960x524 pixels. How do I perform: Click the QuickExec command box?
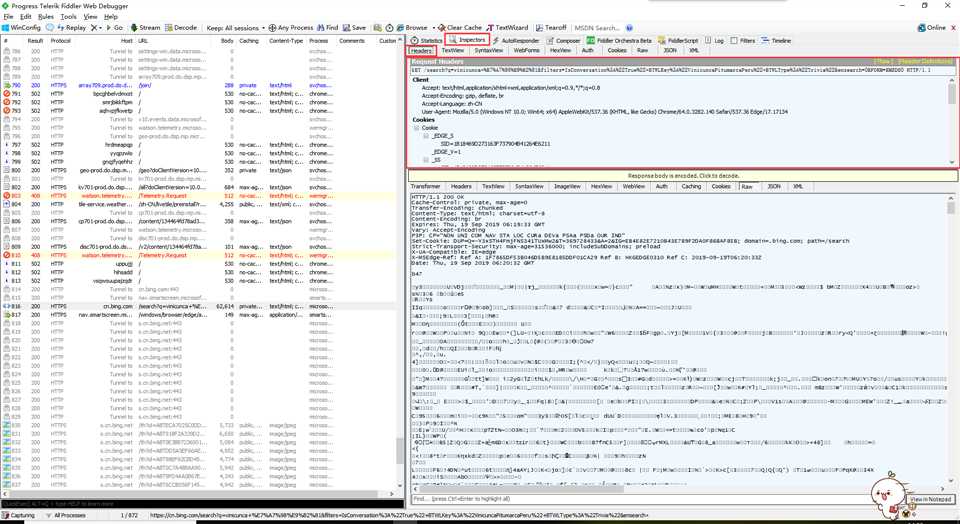point(202,504)
